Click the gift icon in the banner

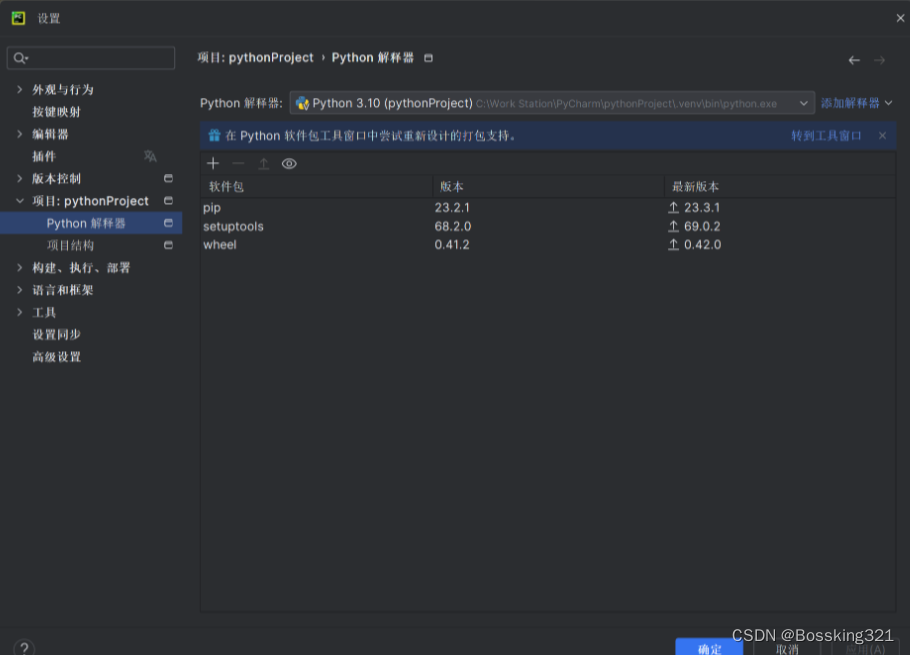tap(214, 136)
